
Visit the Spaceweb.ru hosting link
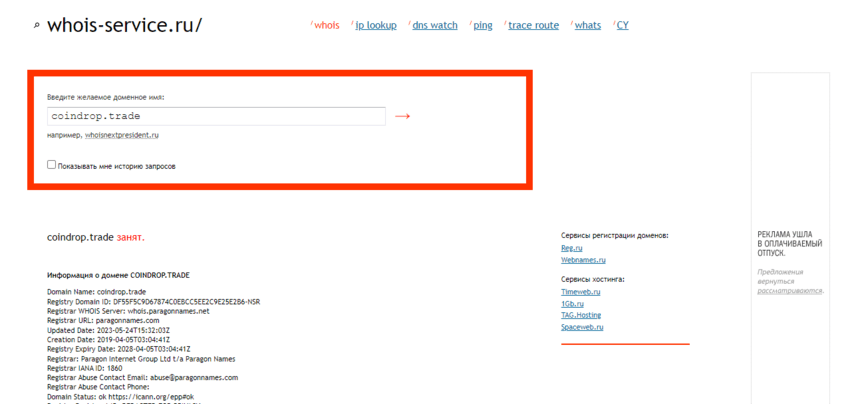coord(582,327)
